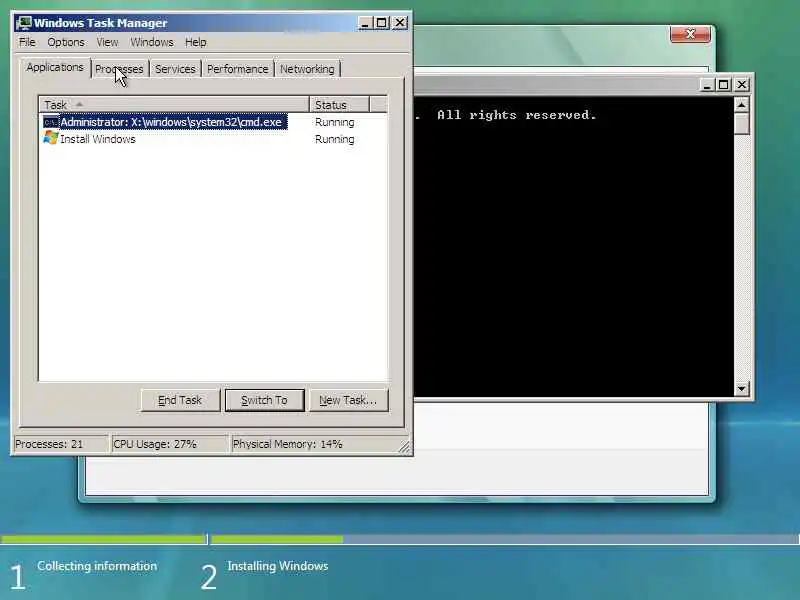Click the Installing Windows setup step
Image resolution: width=800 pixels, height=600 pixels.
[278, 566]
